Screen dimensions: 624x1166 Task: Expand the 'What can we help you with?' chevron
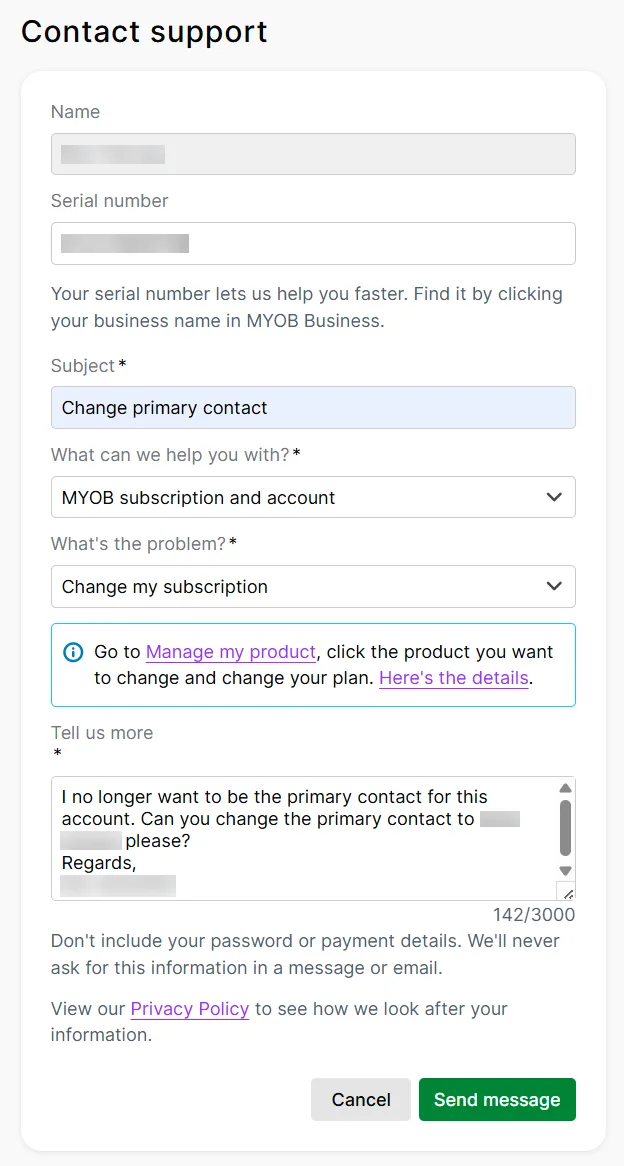pyautogui.click(x=554, y=497)
